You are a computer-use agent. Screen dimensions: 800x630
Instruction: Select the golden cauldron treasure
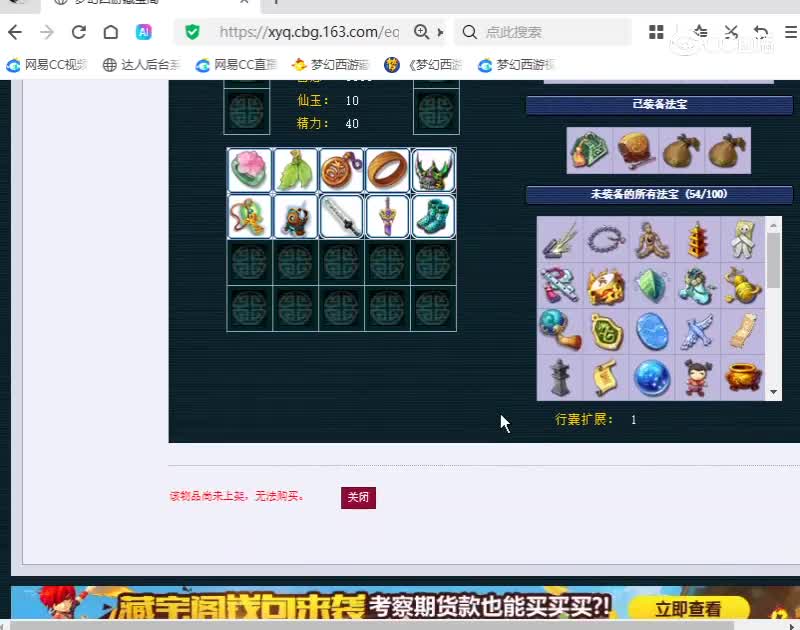pyautogui.click(x=742, y=378)
